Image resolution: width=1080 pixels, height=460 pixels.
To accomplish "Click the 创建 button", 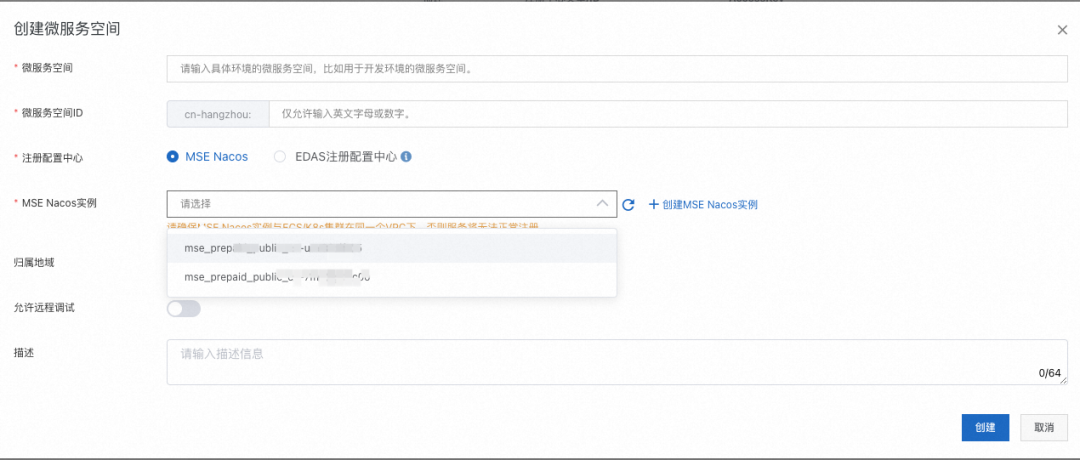I will 985,427.
